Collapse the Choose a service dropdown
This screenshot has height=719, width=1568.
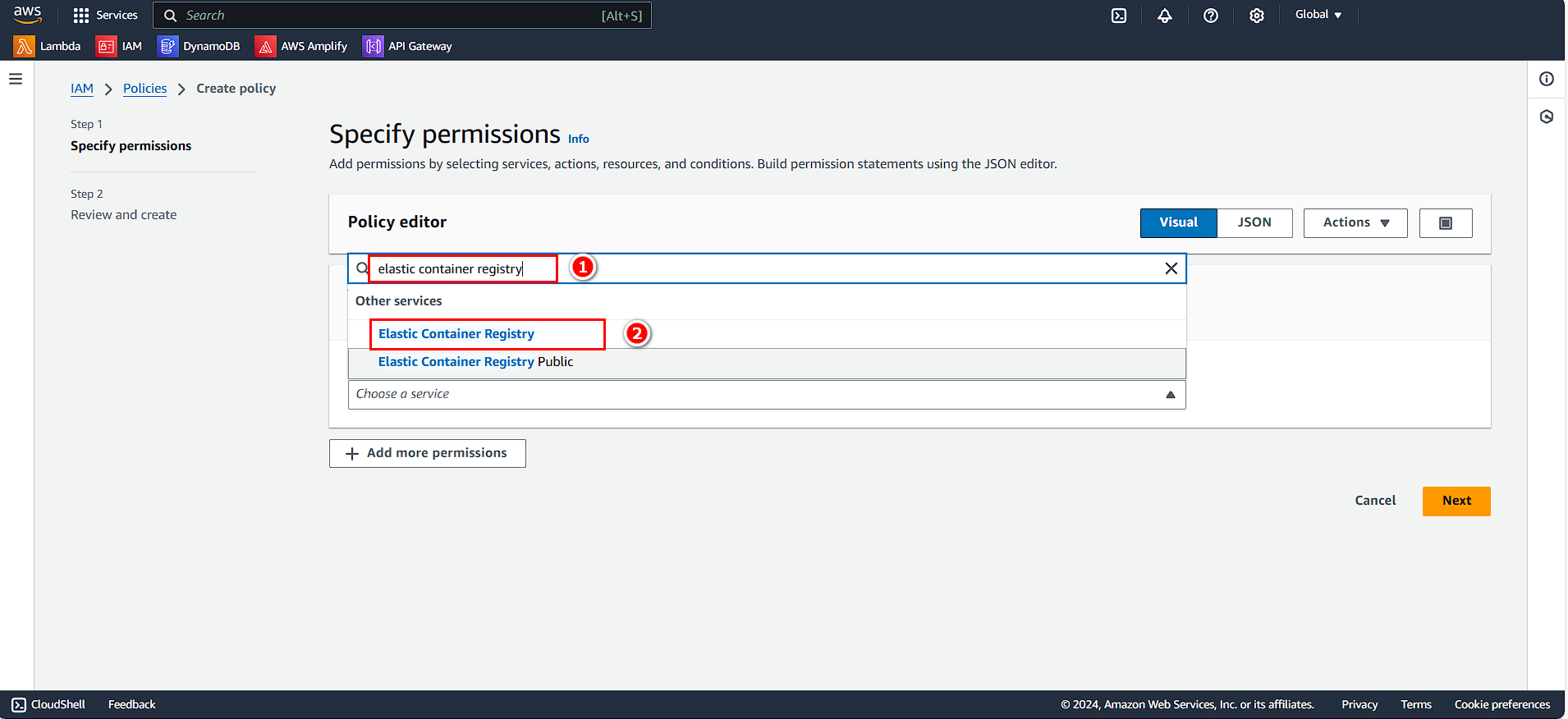[1171, 395]
